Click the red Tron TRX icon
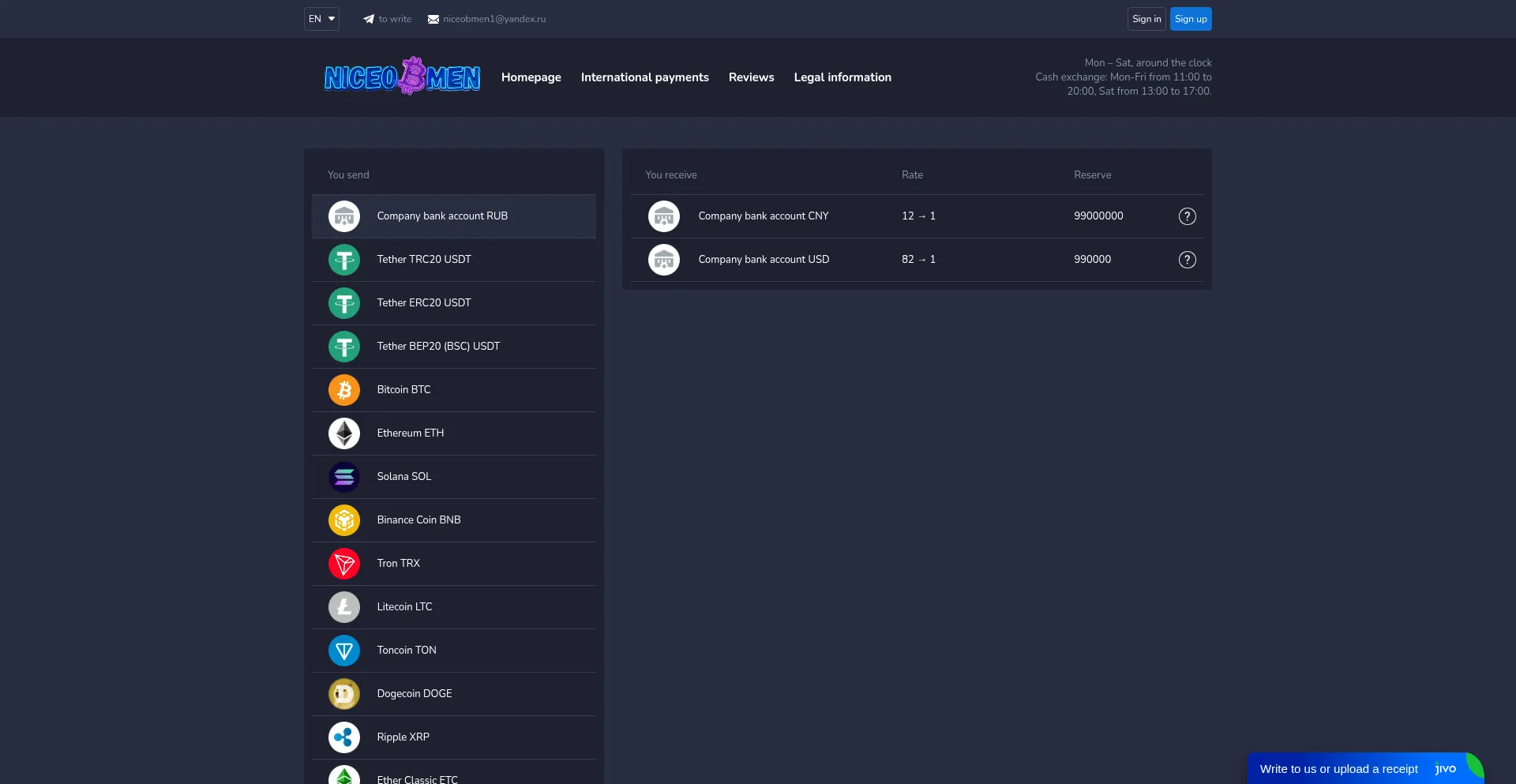Viewport: 1516px width, 784px height. click(344, 564)
